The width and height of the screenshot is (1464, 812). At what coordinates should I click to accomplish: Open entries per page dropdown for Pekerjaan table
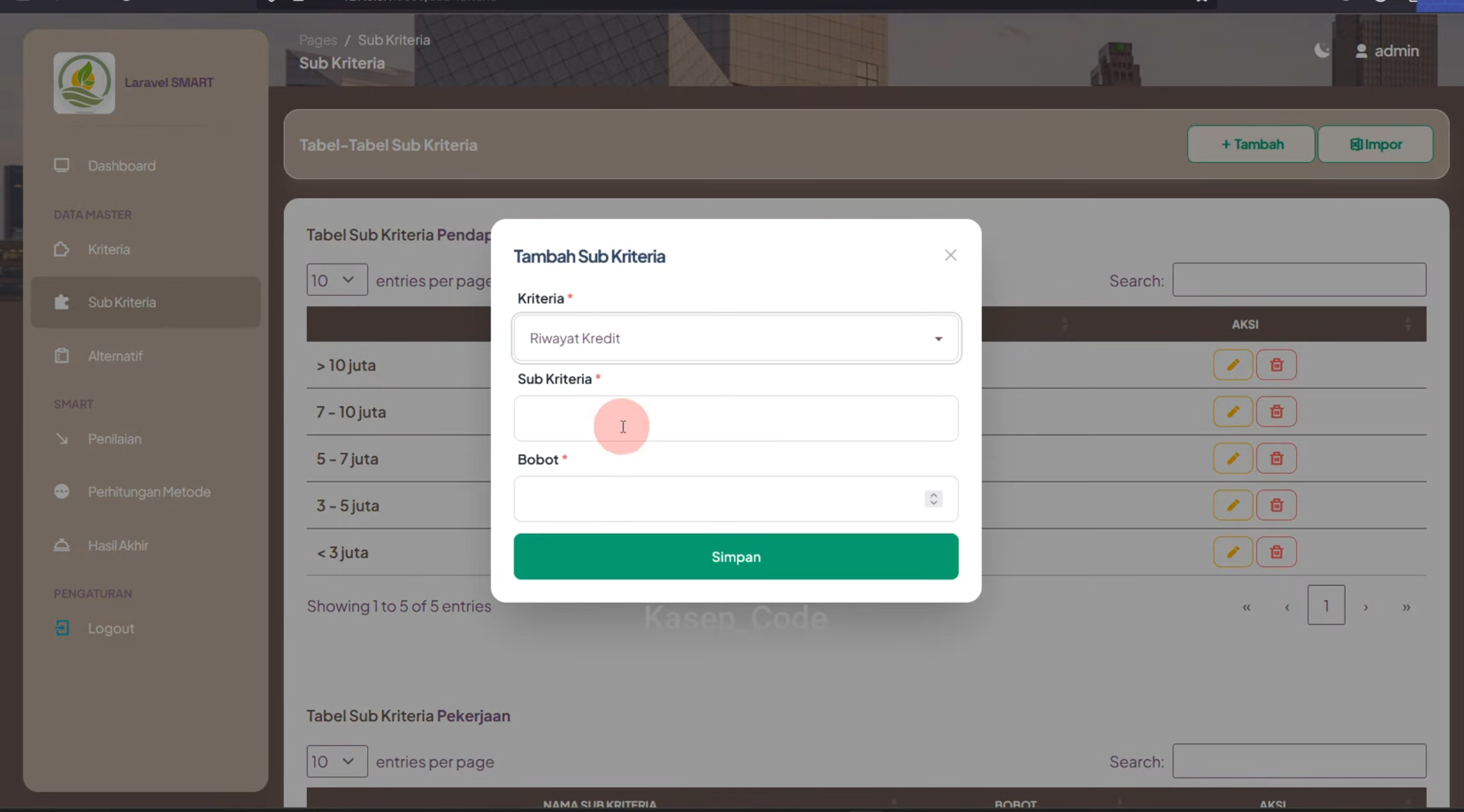coord(337,761)
